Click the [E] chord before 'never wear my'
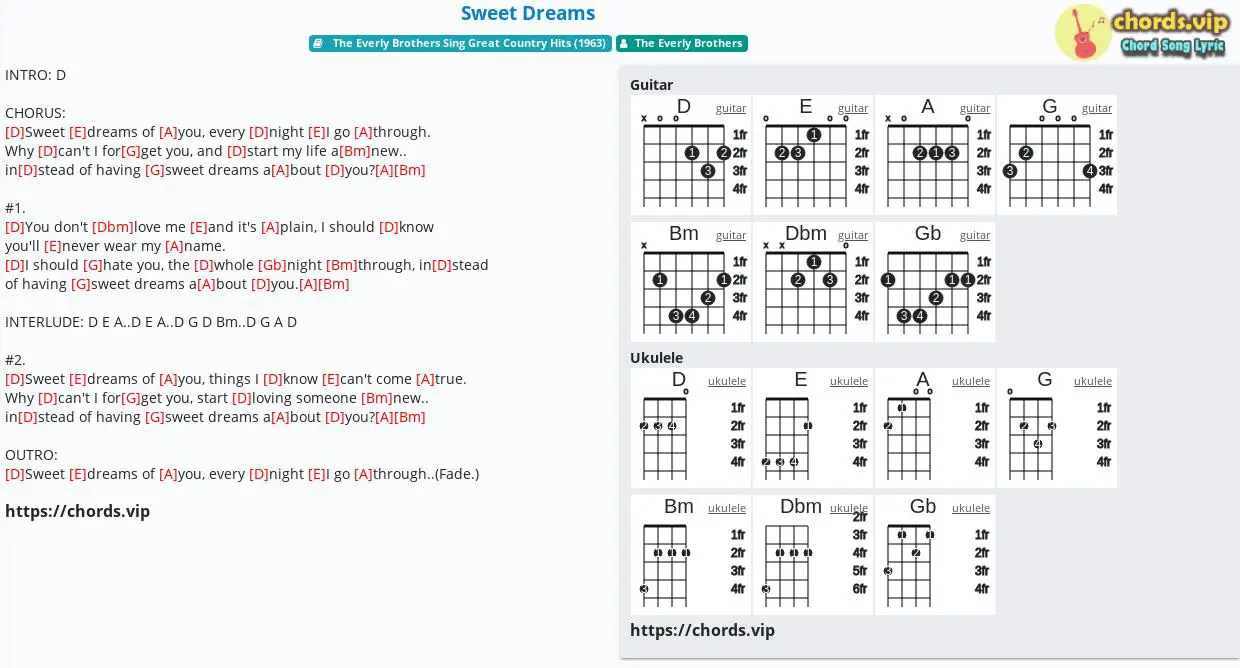Viewport: 1240px width, 668px height. click(x=53, y=246)
